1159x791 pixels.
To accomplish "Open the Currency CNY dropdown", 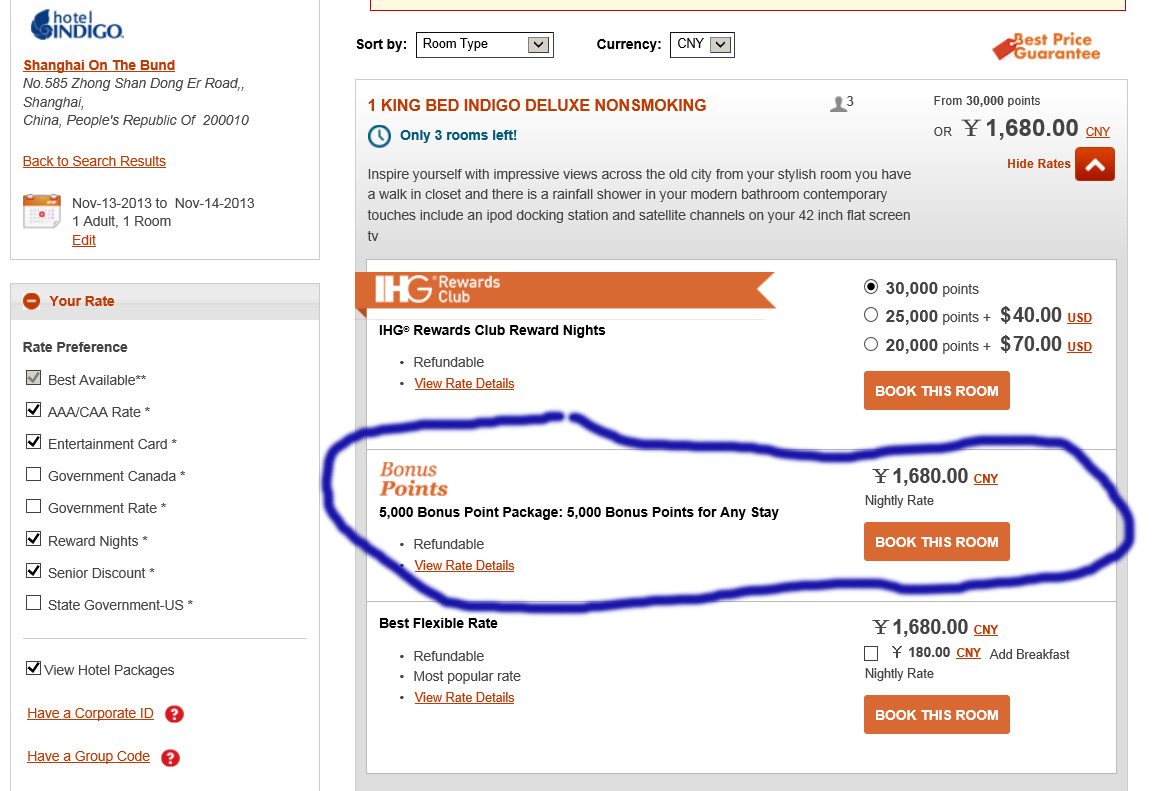I will [x=702, y=44].
